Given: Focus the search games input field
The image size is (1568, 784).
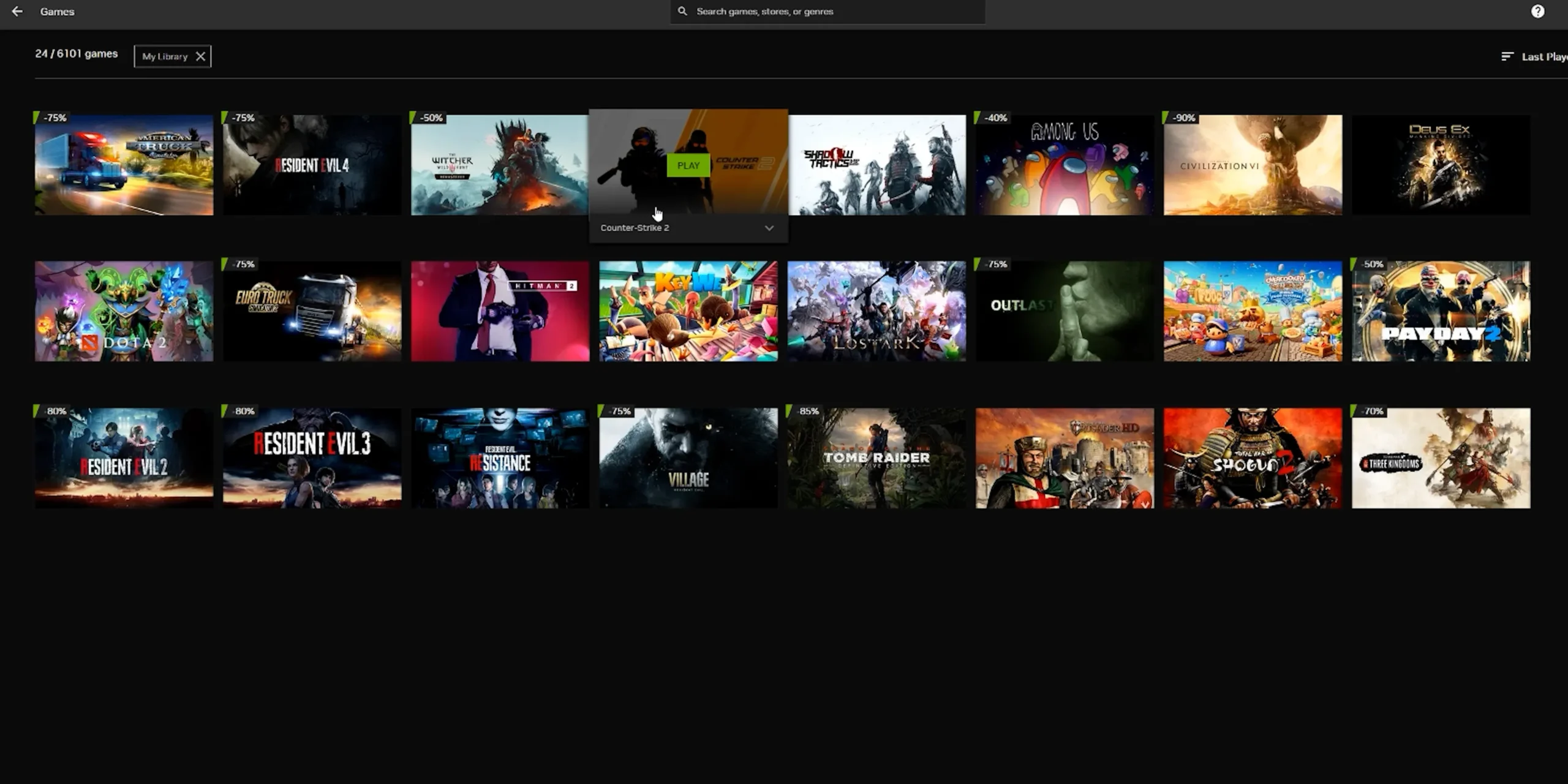Looking at the screenshot, I should tap(827, 12).
